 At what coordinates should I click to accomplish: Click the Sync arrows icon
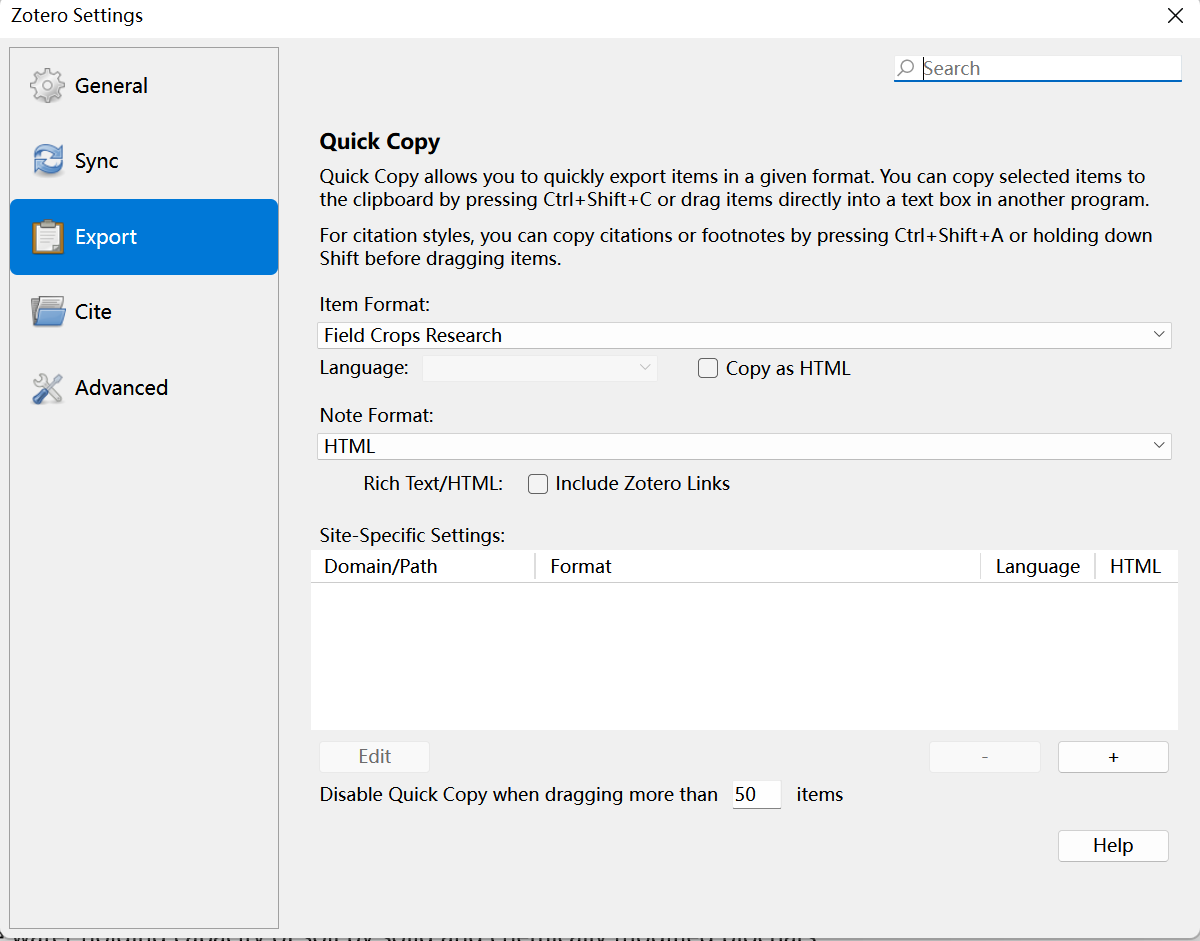47,161
